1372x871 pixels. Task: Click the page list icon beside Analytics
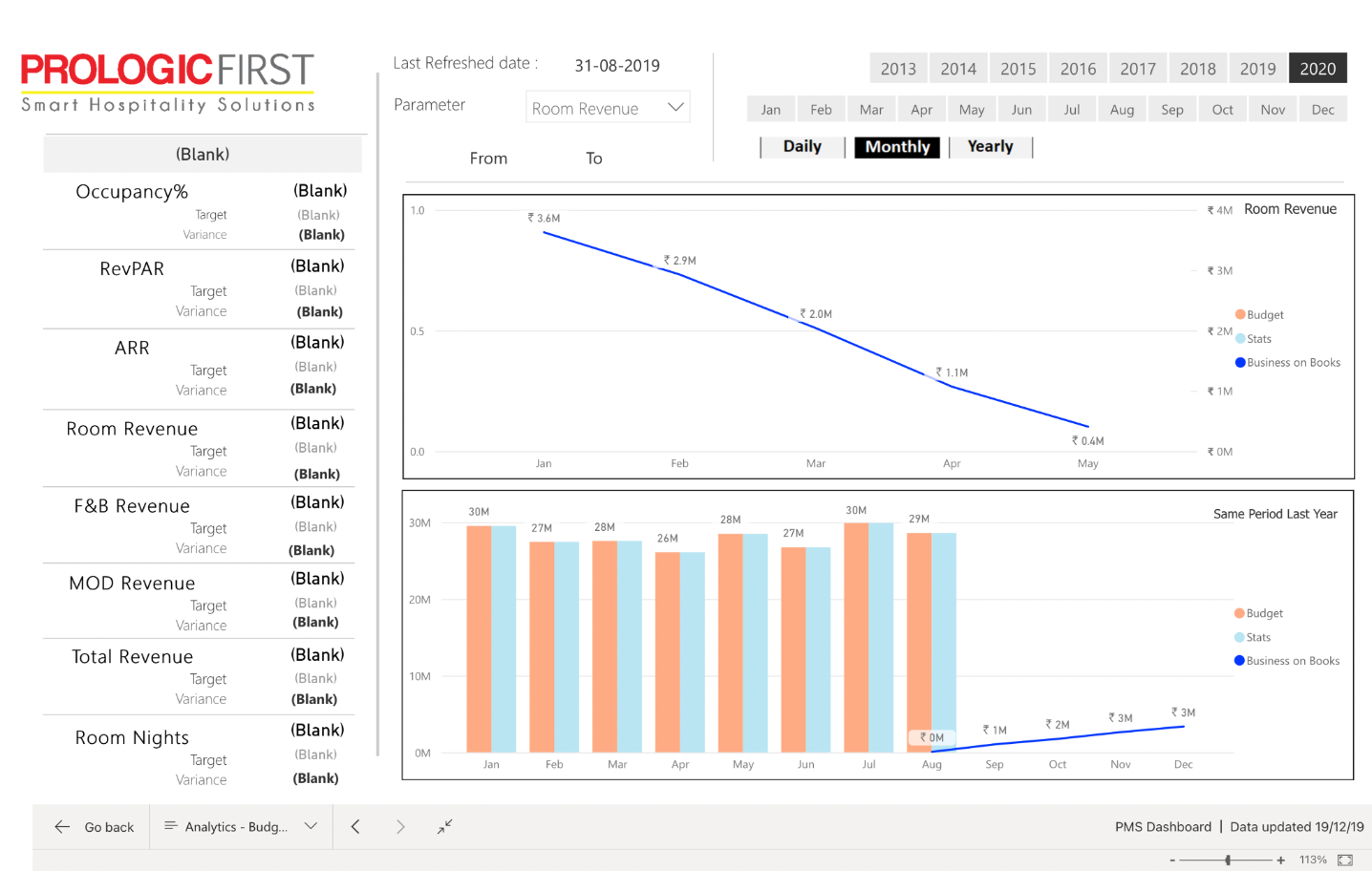pyautogui.click(x=171, y=826)
